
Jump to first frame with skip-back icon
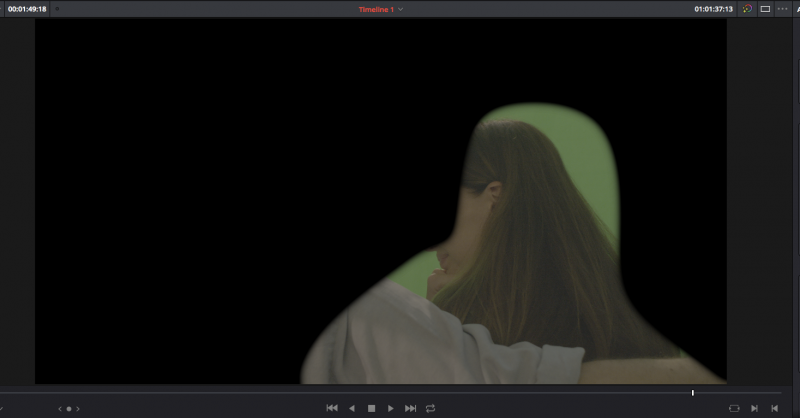tap(332, 408)
